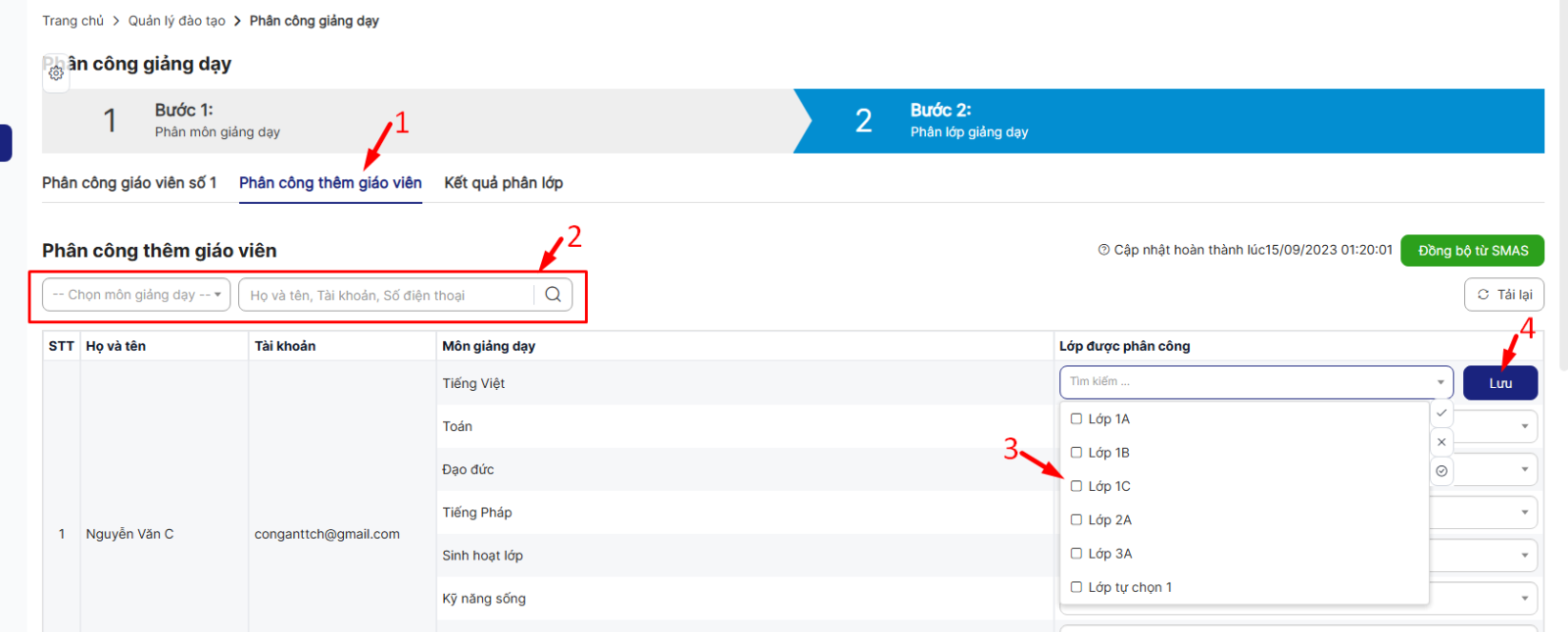
Task: Select the Lớp 1C checkbox
Action: pos(1076,487)
